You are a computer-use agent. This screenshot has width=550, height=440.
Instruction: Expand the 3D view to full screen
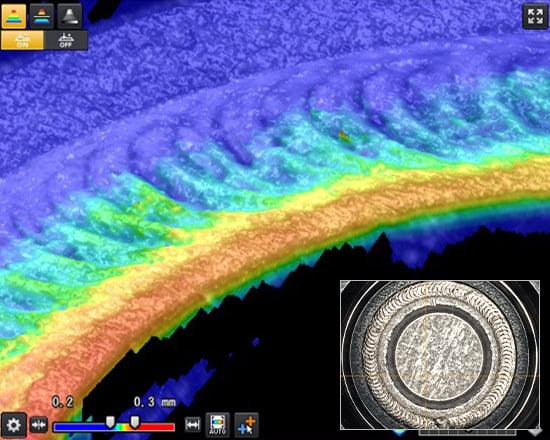pyautogui.click(x=535, y=16)
